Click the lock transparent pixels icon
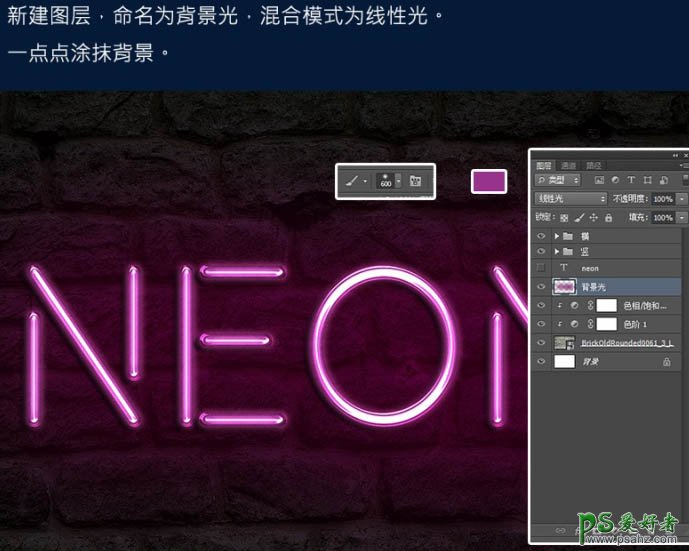The width and height of the screenshot is (689, 551). pos(565,217)
